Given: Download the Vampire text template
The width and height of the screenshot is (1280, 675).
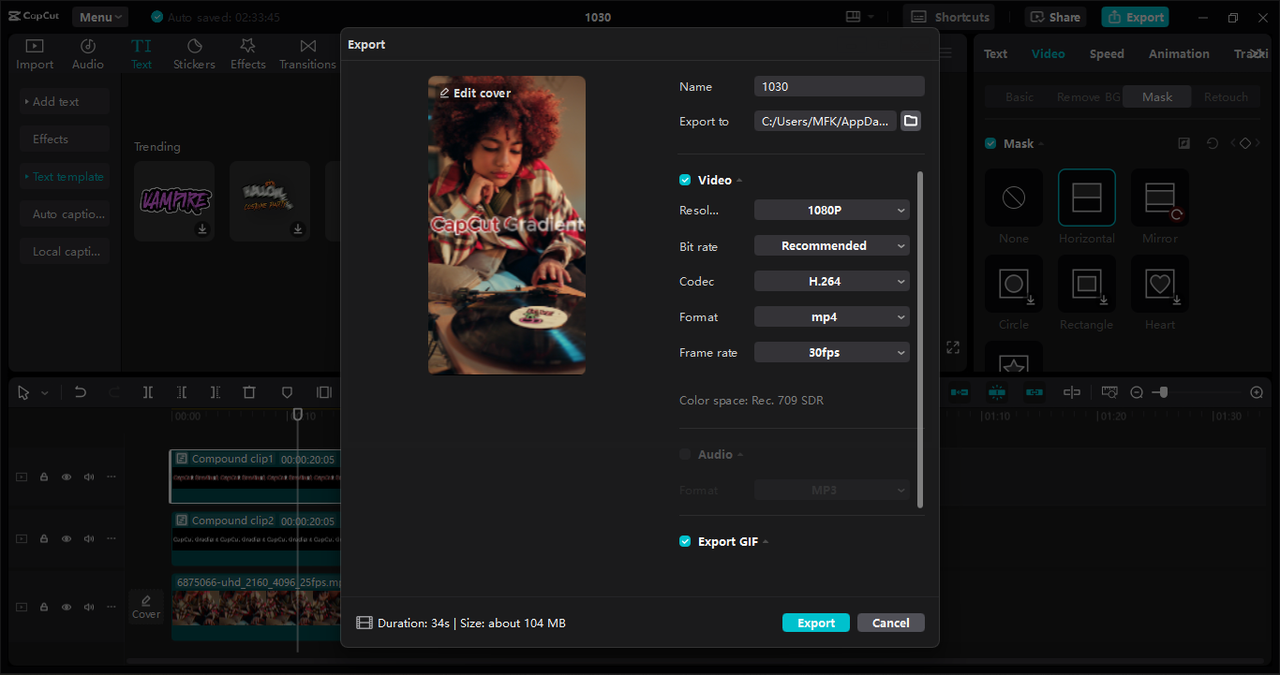Looking at the screenshot, I should point(202,229).
